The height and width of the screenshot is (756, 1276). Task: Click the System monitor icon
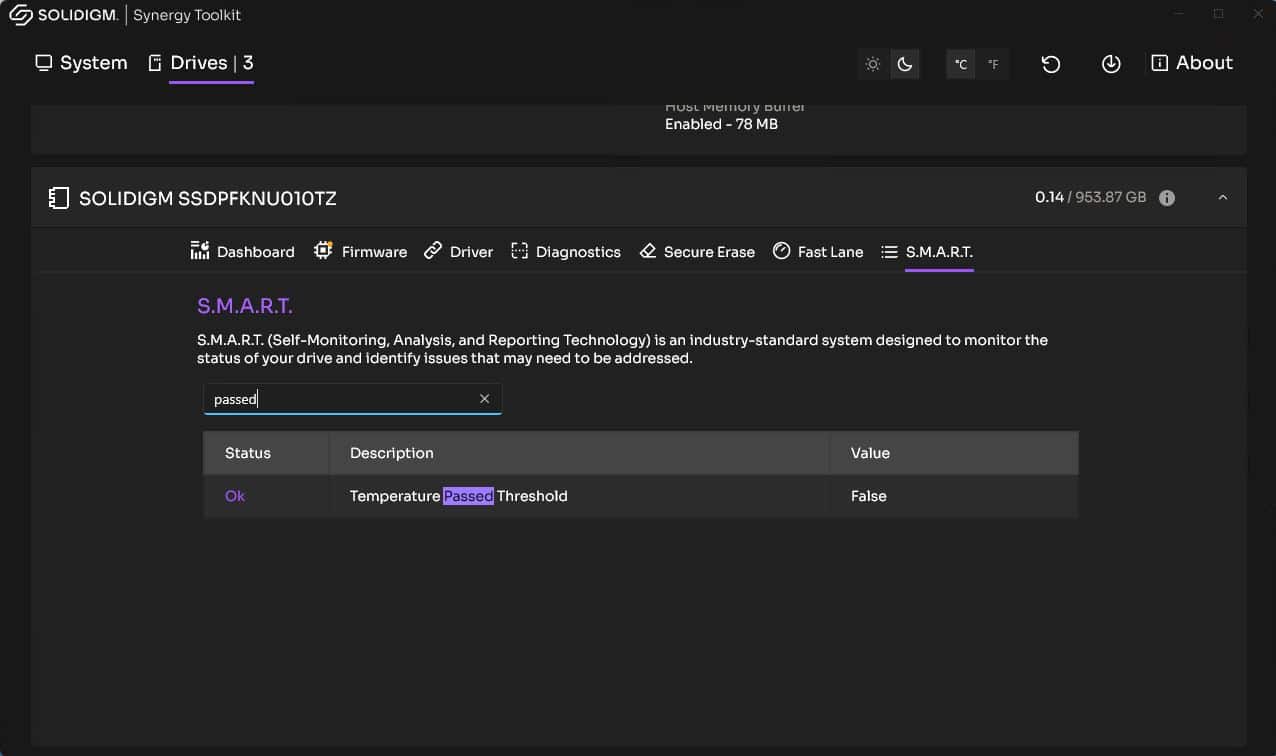[x=43, y=63]
